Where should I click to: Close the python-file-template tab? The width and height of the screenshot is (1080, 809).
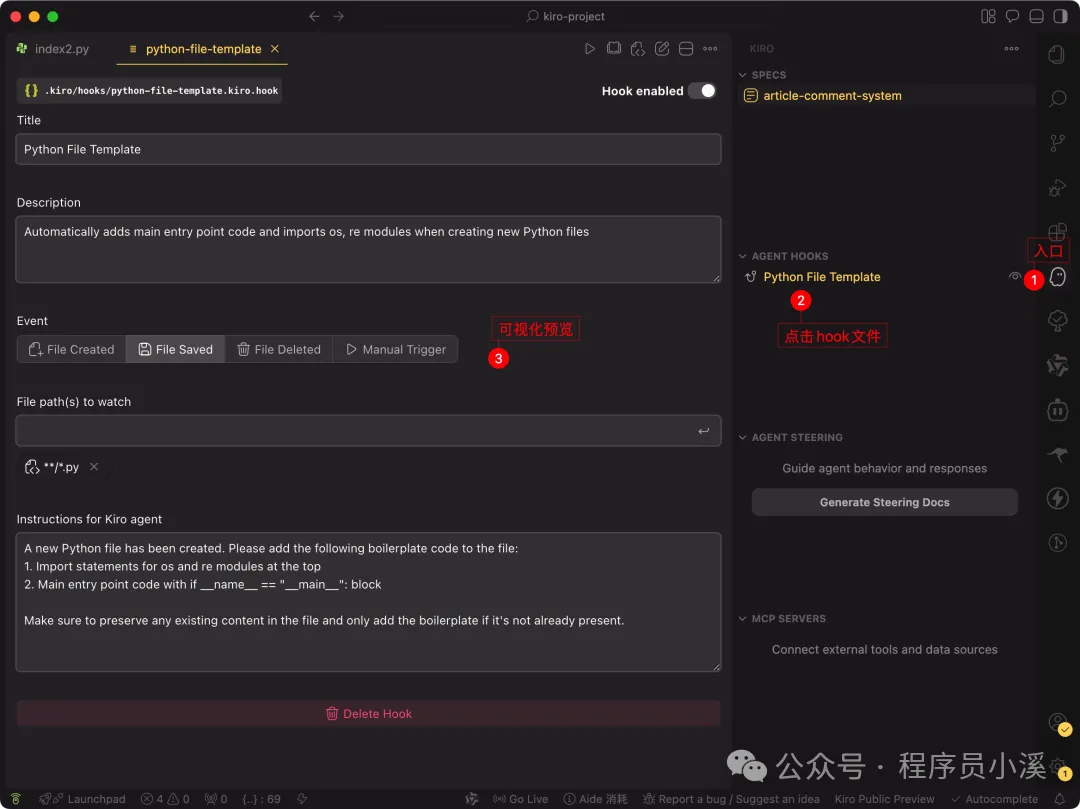pyautogui.click(x=275, y=49)
